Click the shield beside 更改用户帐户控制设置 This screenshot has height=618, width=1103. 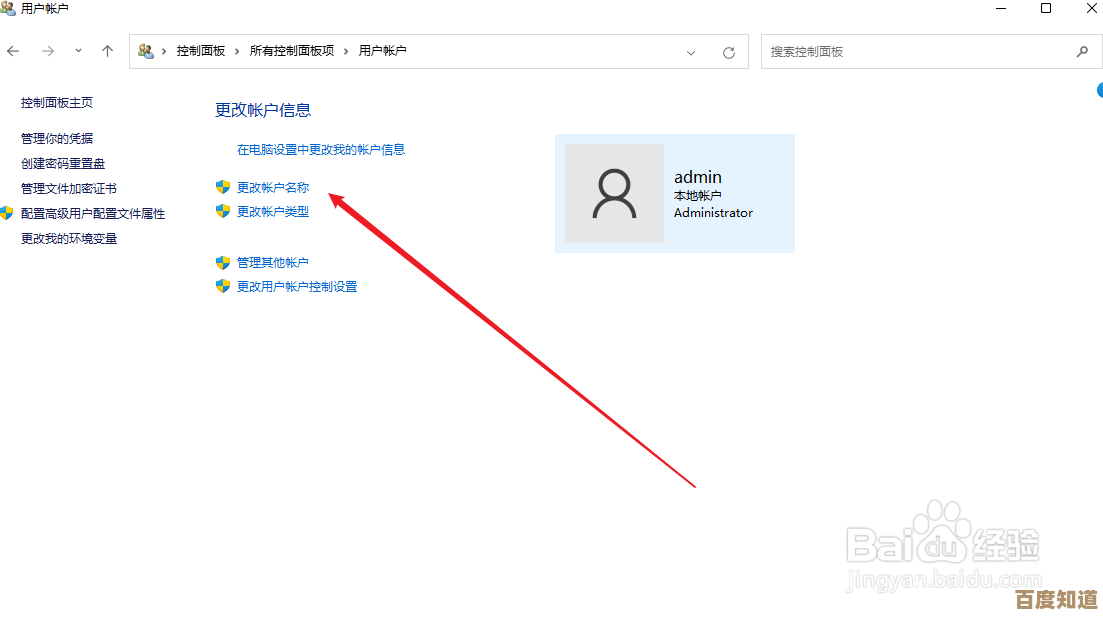coord(222,285)
